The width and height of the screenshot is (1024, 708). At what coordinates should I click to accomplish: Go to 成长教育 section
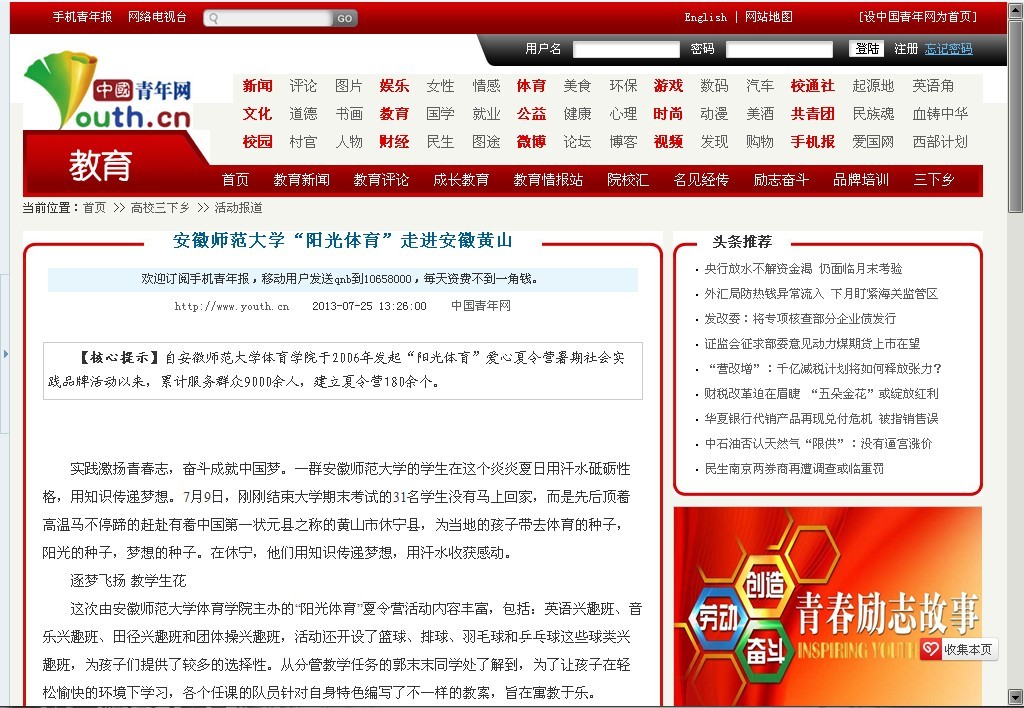click(x=461, y=180)
